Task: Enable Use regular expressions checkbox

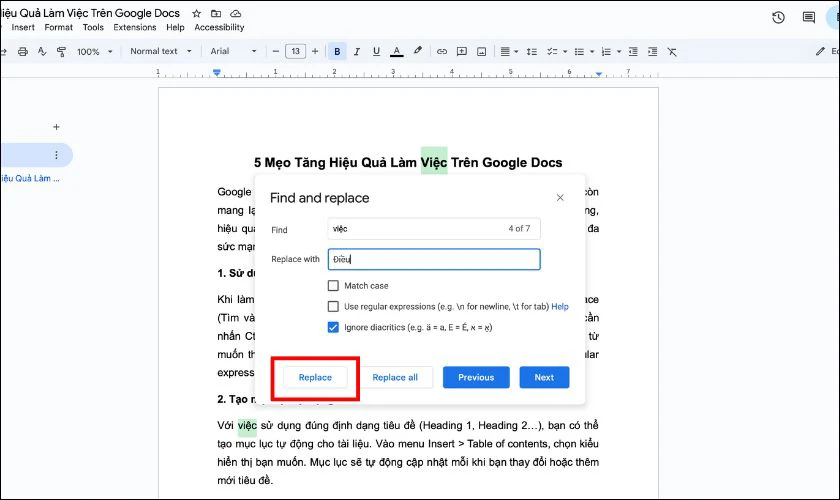Action: (x=333, y=307)
